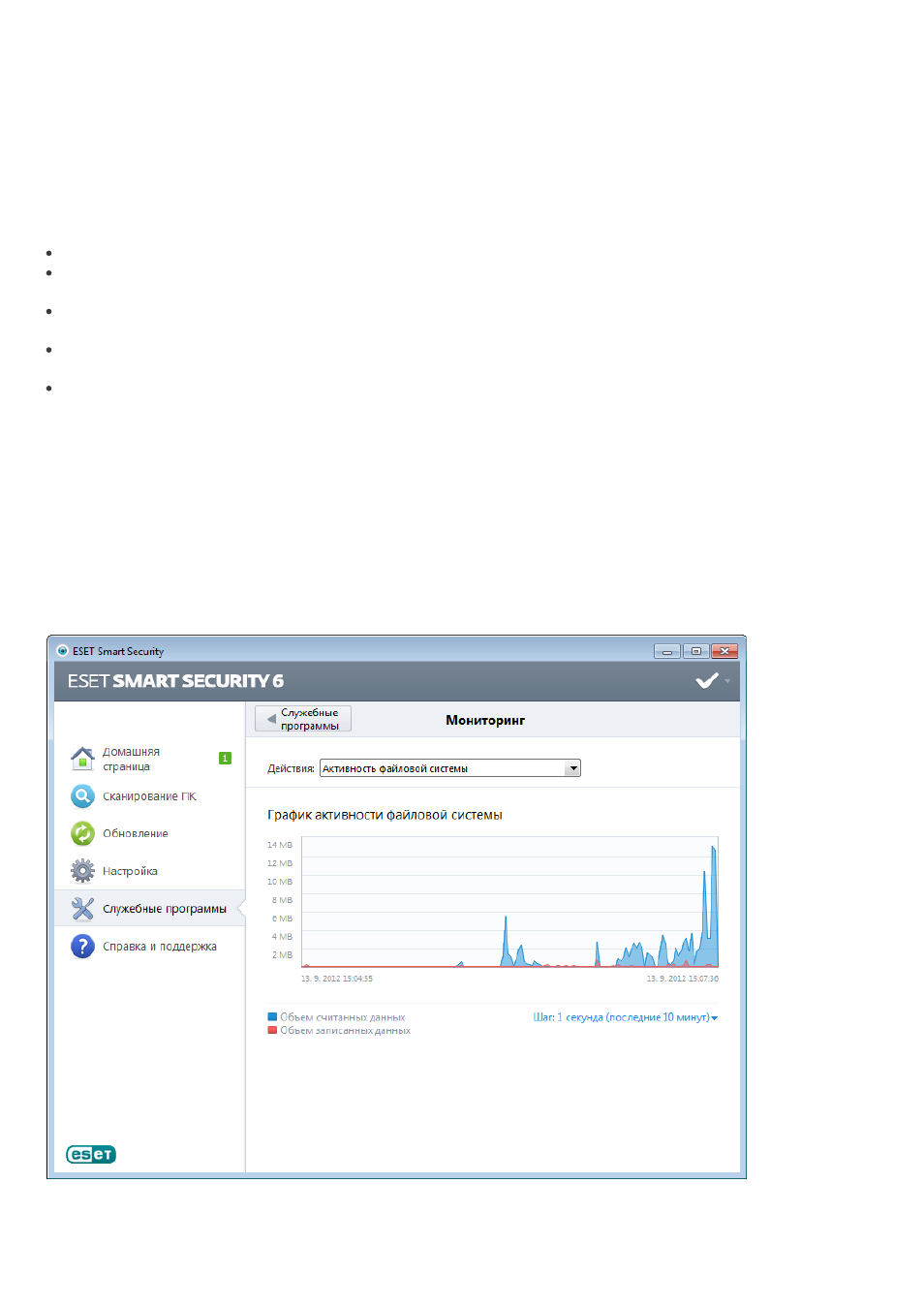Open the Действия activity dropdown
The image size is (924, 1308).
click(x=450, y=768)
